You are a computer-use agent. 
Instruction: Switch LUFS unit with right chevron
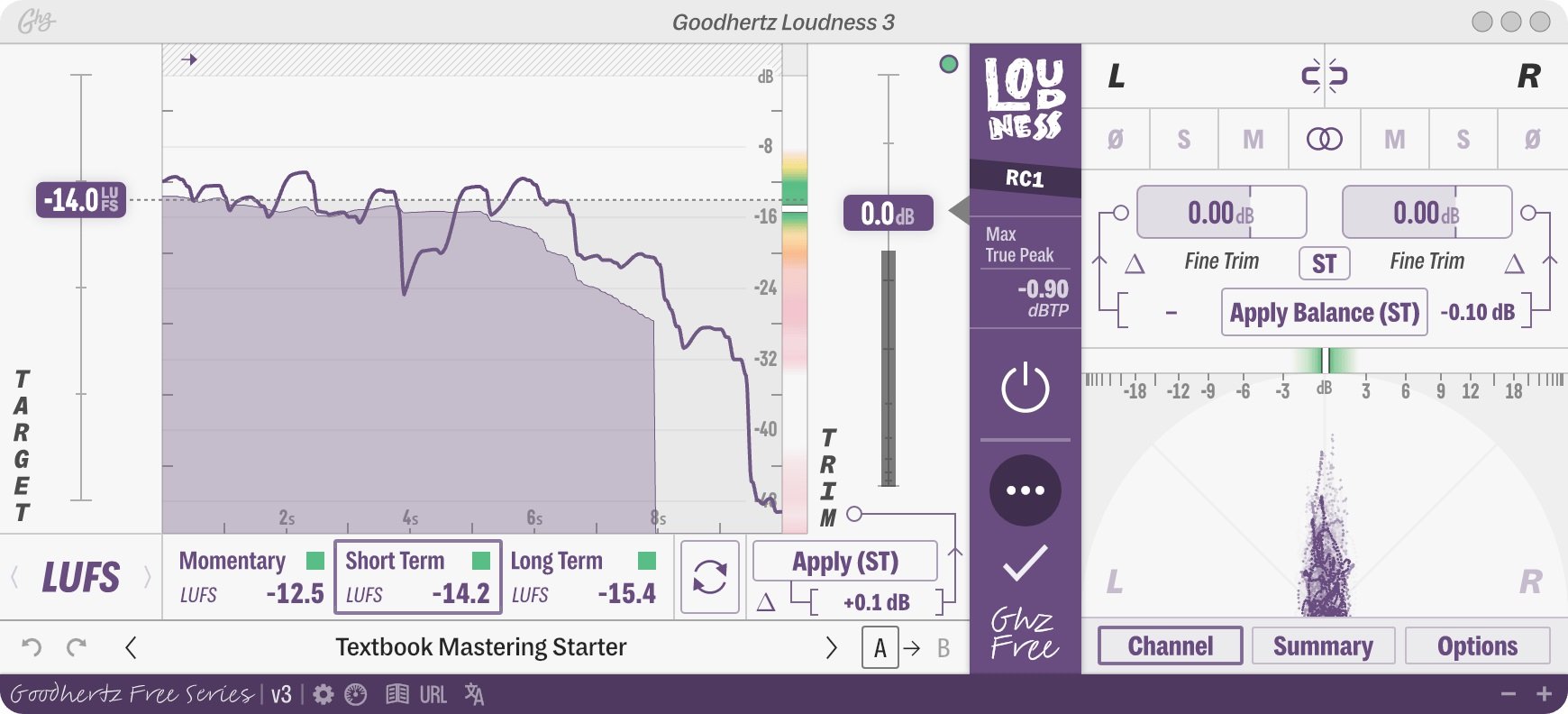click(x=148, y=577)
